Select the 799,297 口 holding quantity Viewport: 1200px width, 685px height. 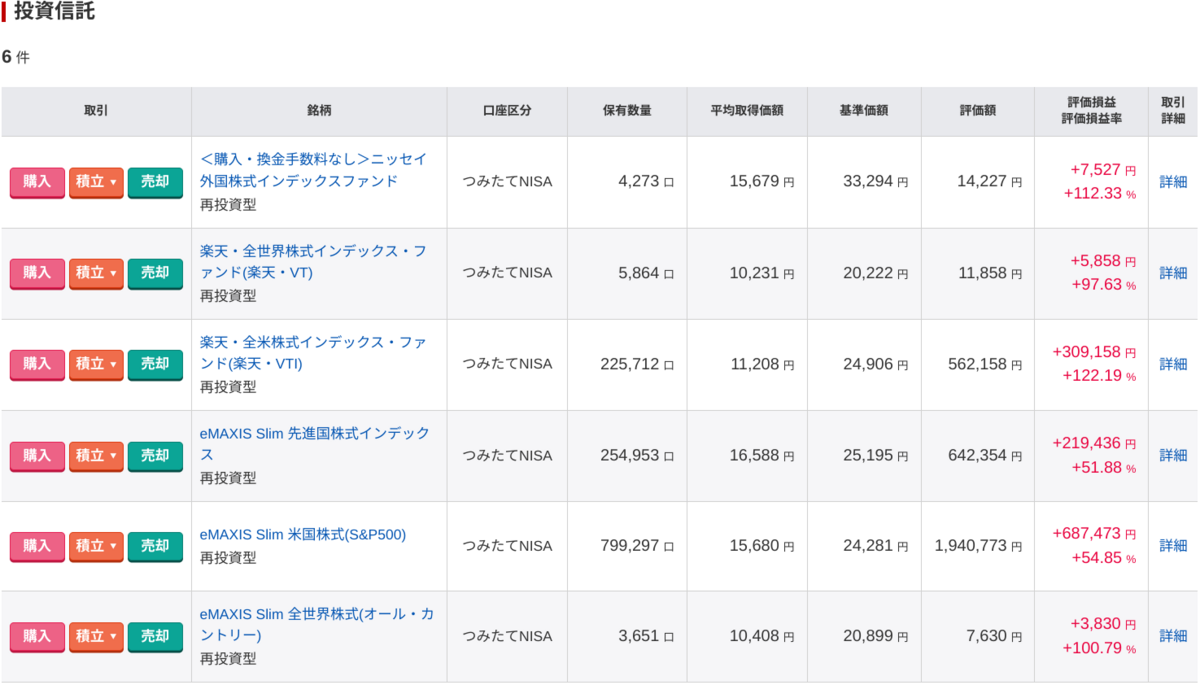[637, 546]
